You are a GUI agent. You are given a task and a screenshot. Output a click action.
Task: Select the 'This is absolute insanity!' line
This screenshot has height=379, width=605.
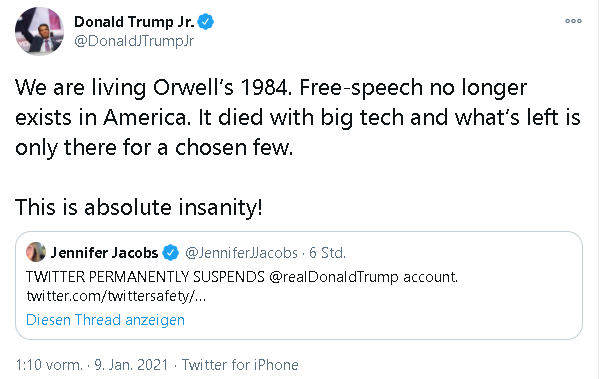(139, 207)
